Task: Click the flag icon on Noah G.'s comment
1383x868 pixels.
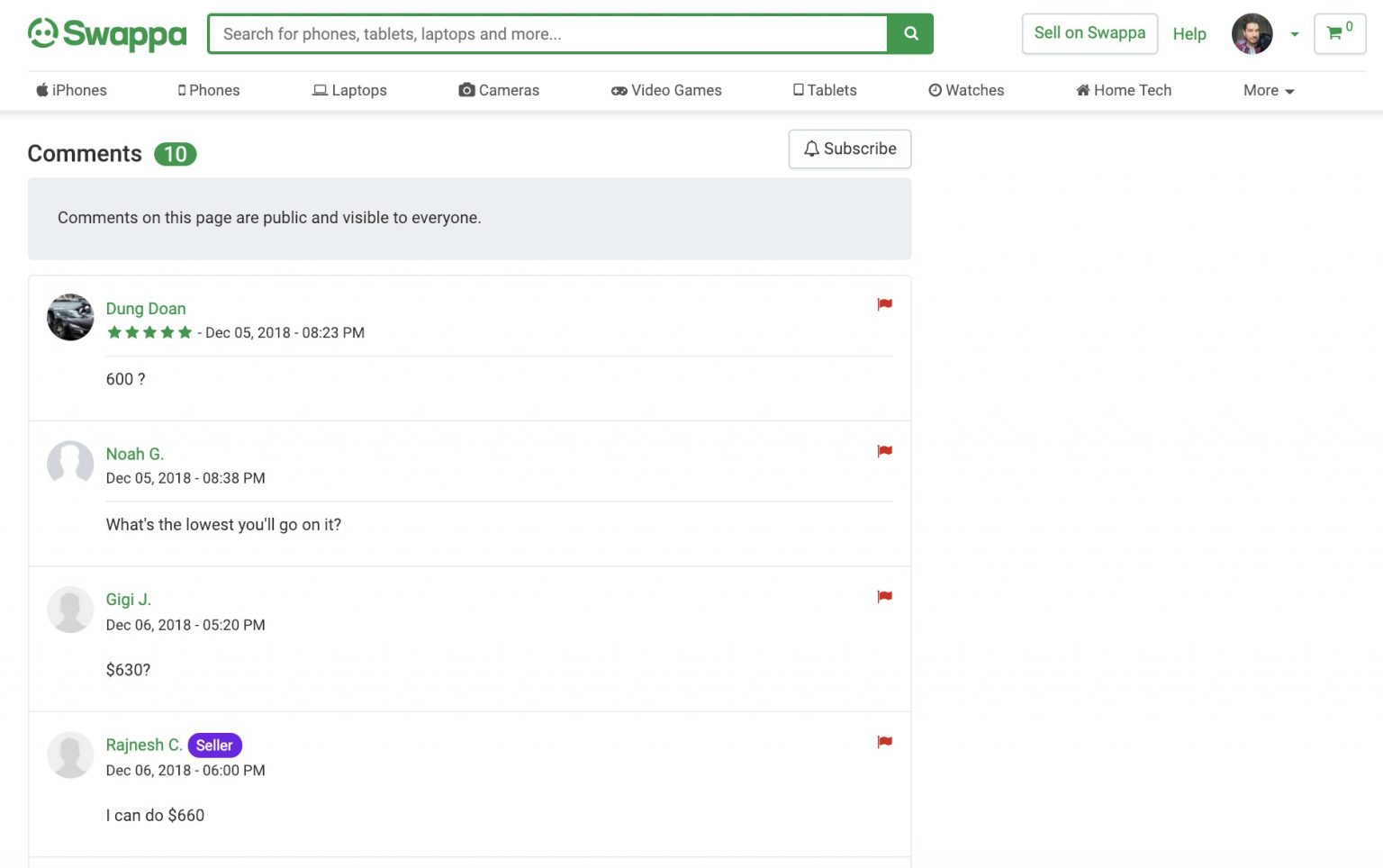Action: coord(884,450)
